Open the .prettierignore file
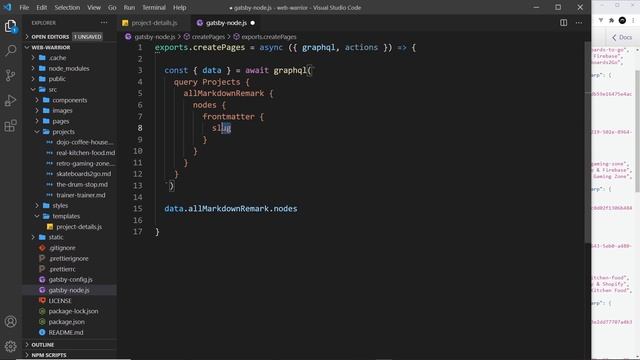This screenshot has width=640, height=360. coord(69,258)
